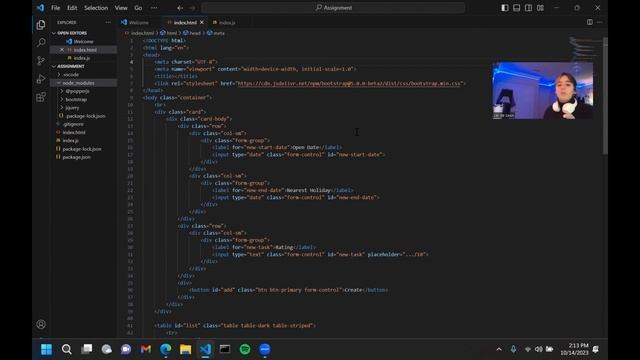Collapse the ASSIGNMENT folder section
This screenshot has height=360, width=640.
[x=54, y=66]
